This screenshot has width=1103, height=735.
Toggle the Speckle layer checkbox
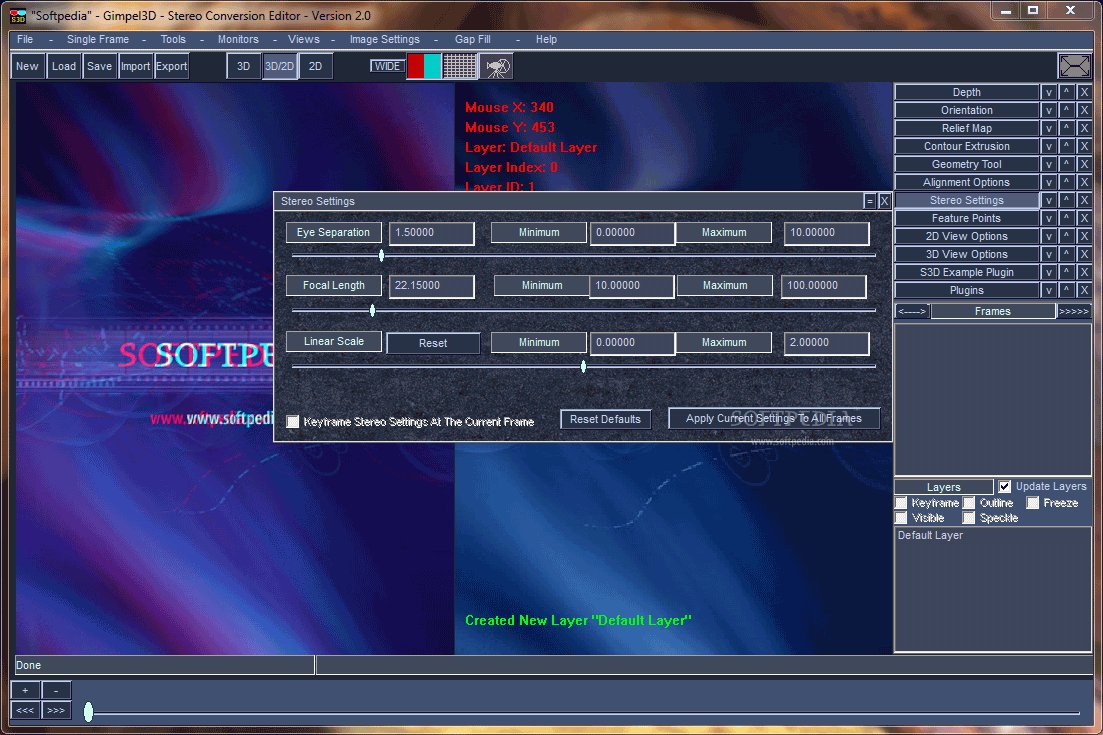[969, 518]
